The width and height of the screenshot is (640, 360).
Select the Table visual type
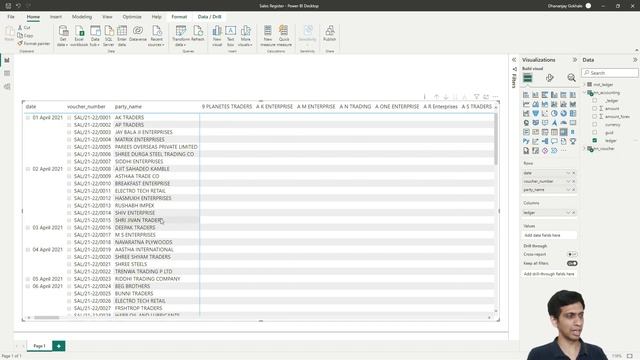click(554, 132)
